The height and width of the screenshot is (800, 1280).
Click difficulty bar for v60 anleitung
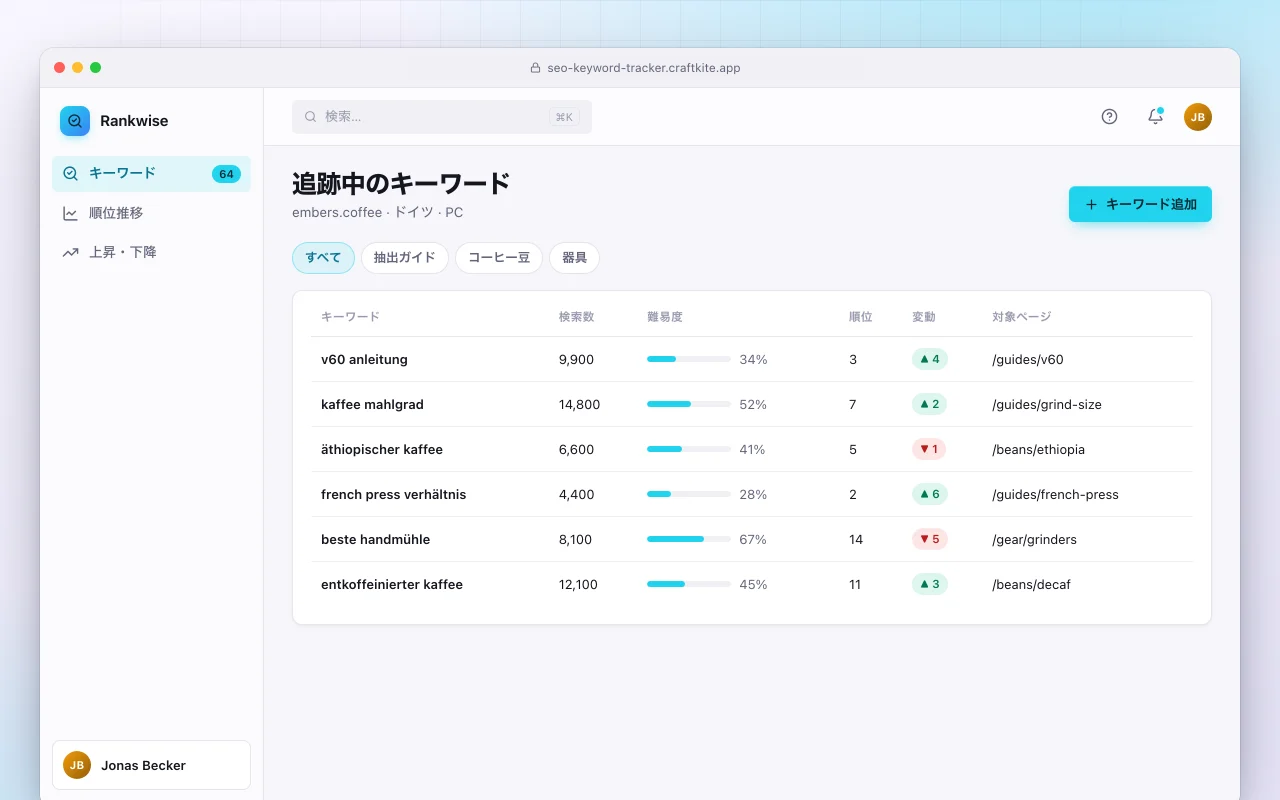point(688,359)
